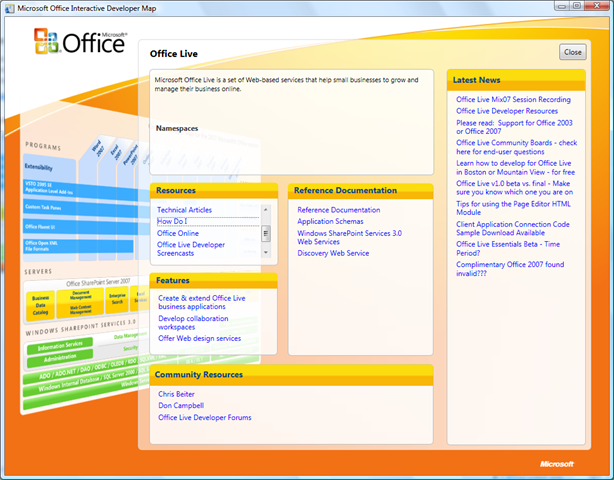The image size is (614, 480).
Task: Open Office Live Essentials Beta Time Period link
Action: click(x=508, y=249)
